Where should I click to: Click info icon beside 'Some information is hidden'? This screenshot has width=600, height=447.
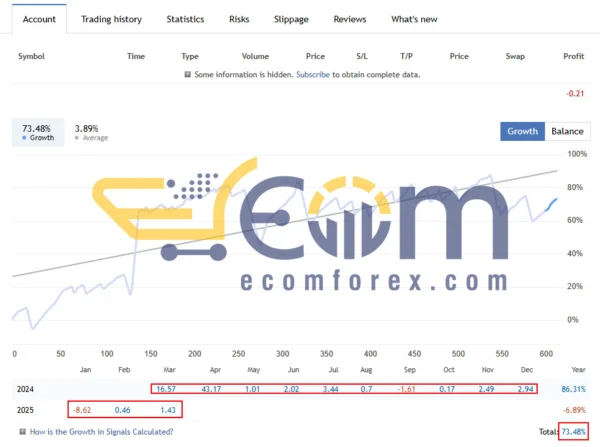pos(188,74)
